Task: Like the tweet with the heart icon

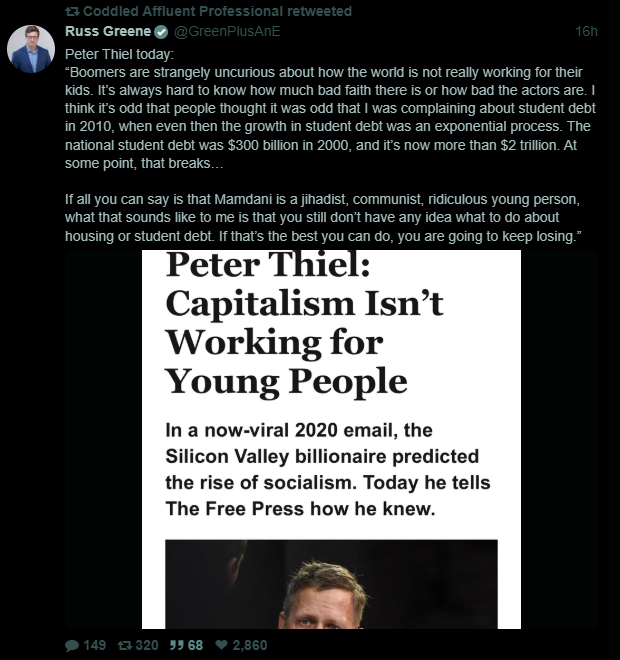Action: (220, 645)
